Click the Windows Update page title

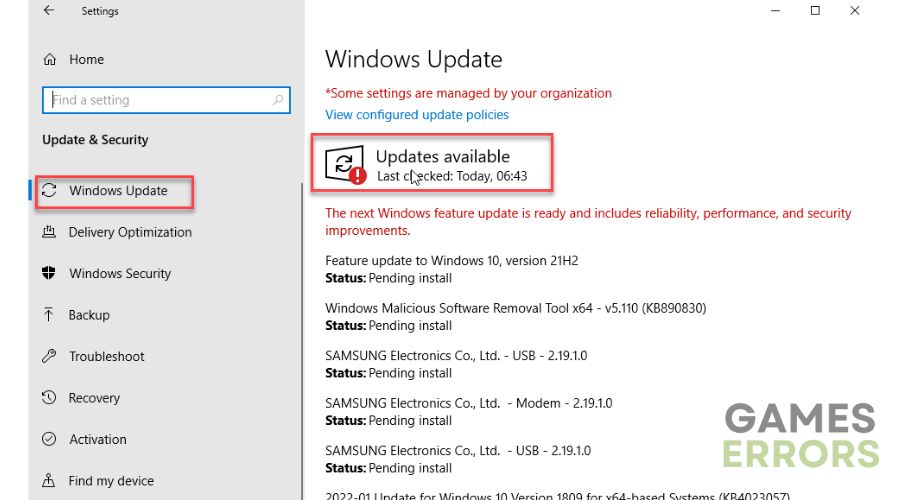tap(413, 59)
